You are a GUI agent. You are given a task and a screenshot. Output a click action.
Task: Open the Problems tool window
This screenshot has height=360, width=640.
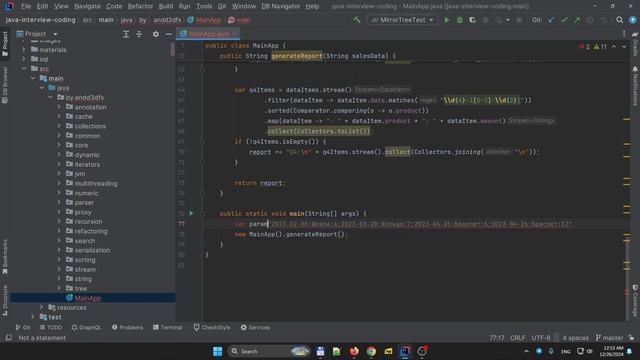127,327
